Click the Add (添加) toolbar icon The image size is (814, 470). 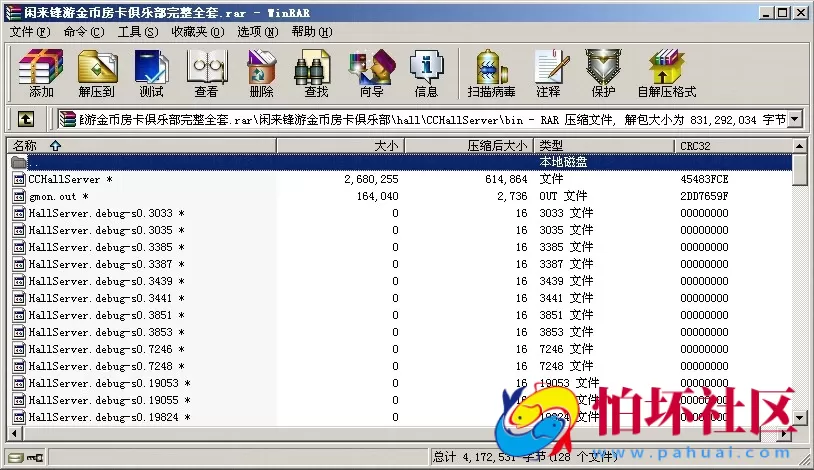click(41, 73)
